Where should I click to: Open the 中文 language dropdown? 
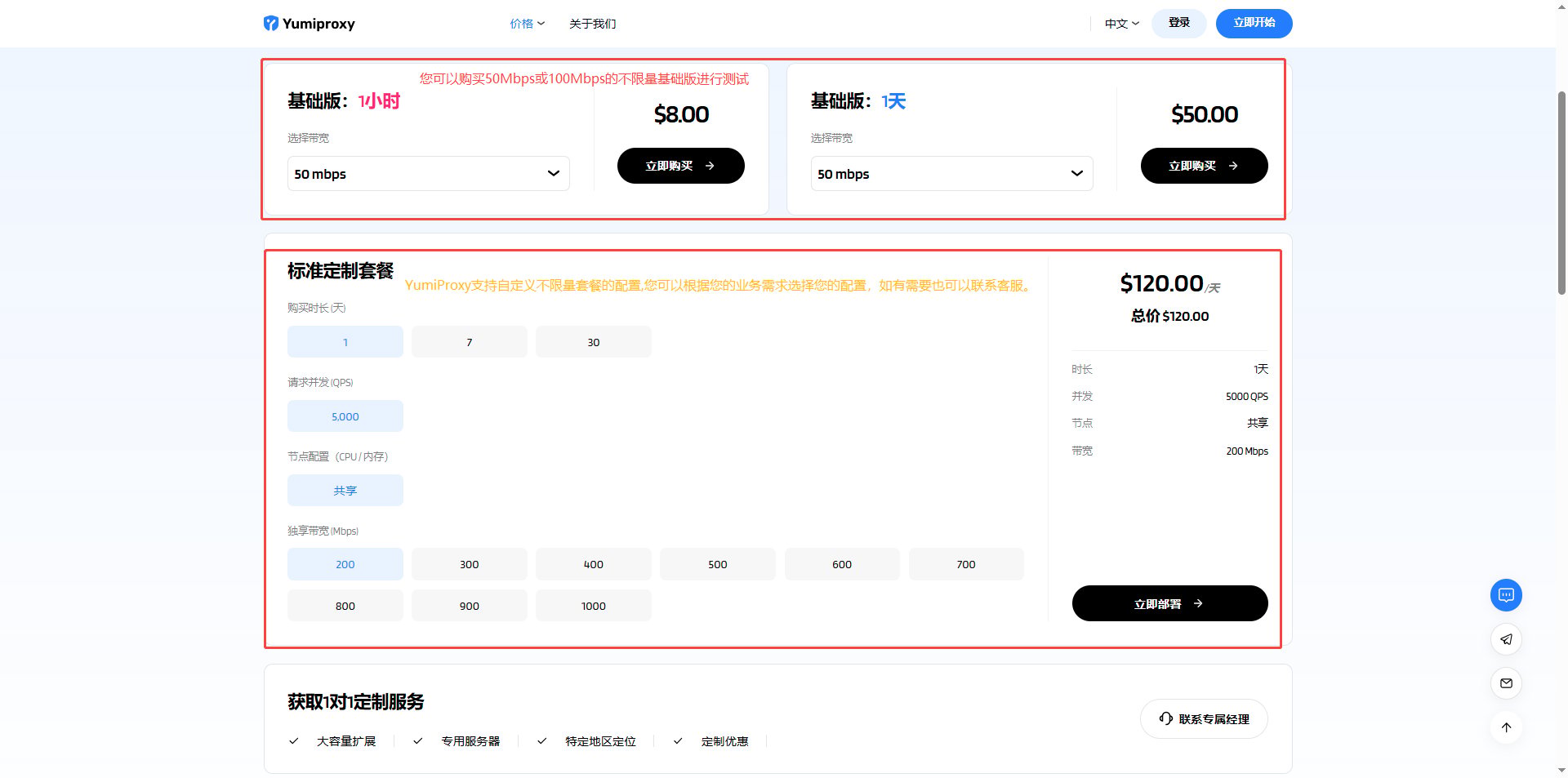tap(1121, 24)
